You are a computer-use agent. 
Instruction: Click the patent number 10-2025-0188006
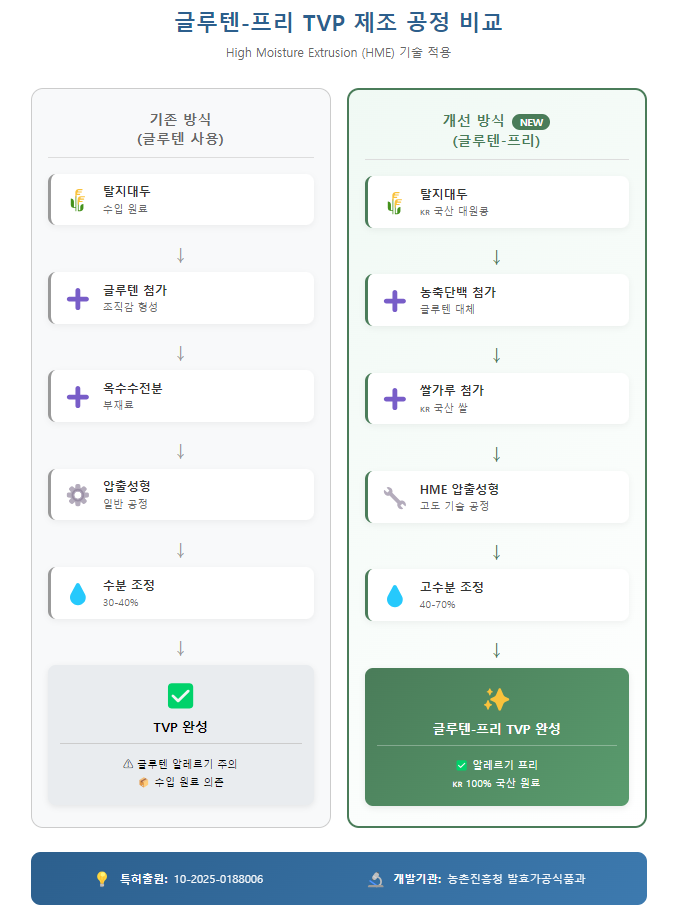(x=218, y=879)
